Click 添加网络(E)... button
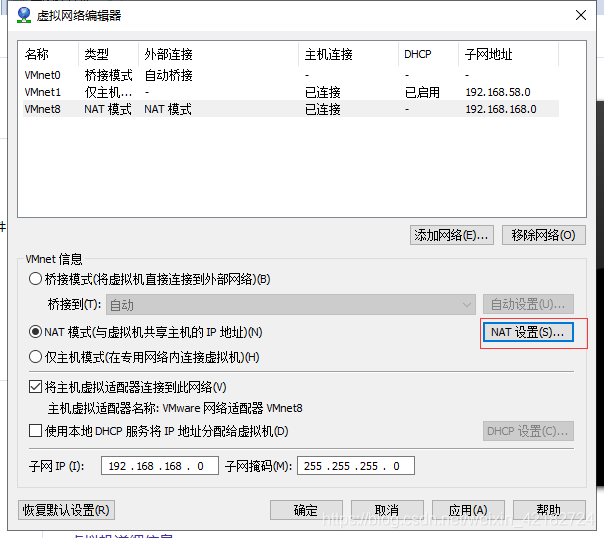604x538 pixels. [451, 235]
